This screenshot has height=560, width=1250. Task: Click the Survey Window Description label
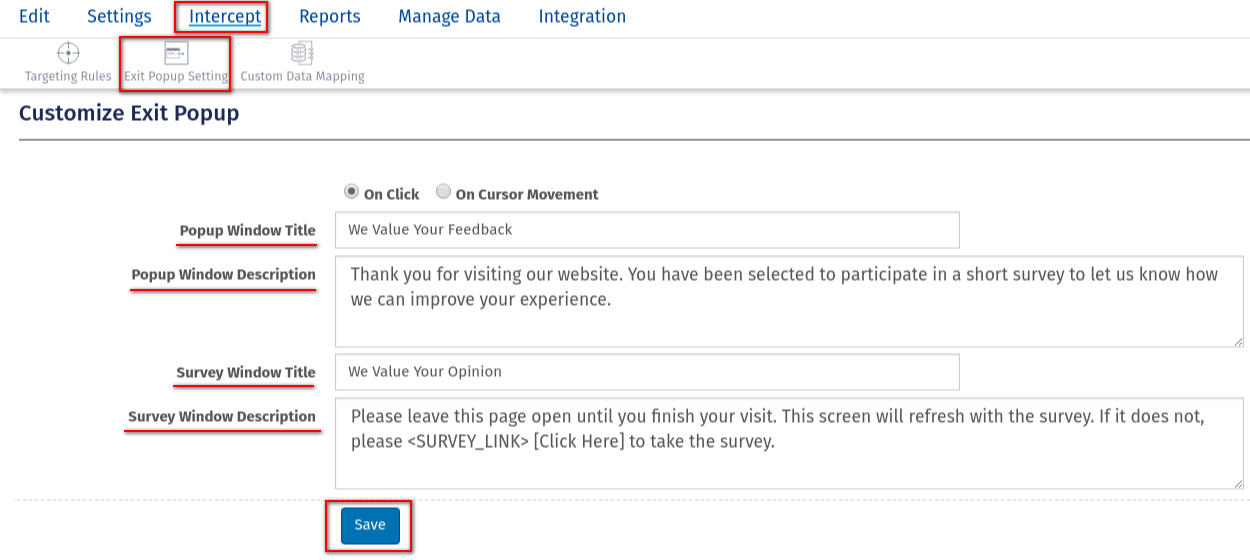tap(222, 417)
